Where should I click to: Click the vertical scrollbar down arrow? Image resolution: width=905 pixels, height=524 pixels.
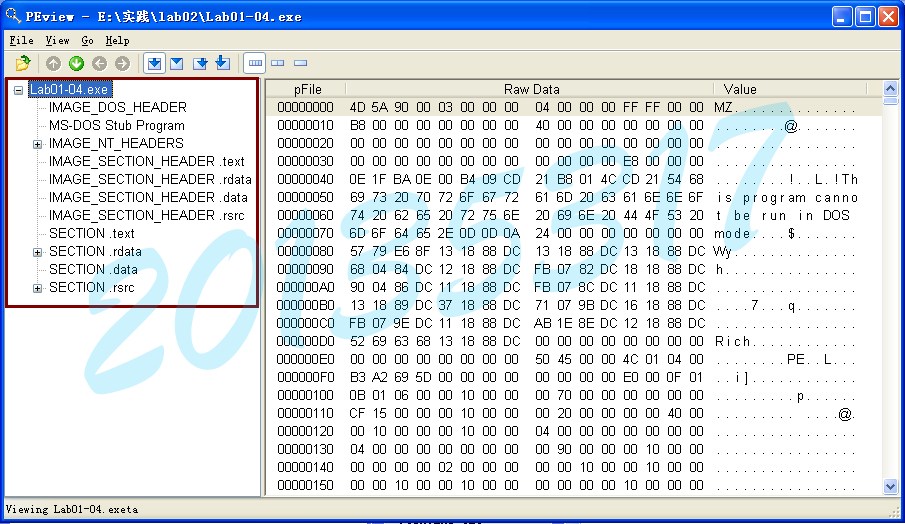[890, 486]
